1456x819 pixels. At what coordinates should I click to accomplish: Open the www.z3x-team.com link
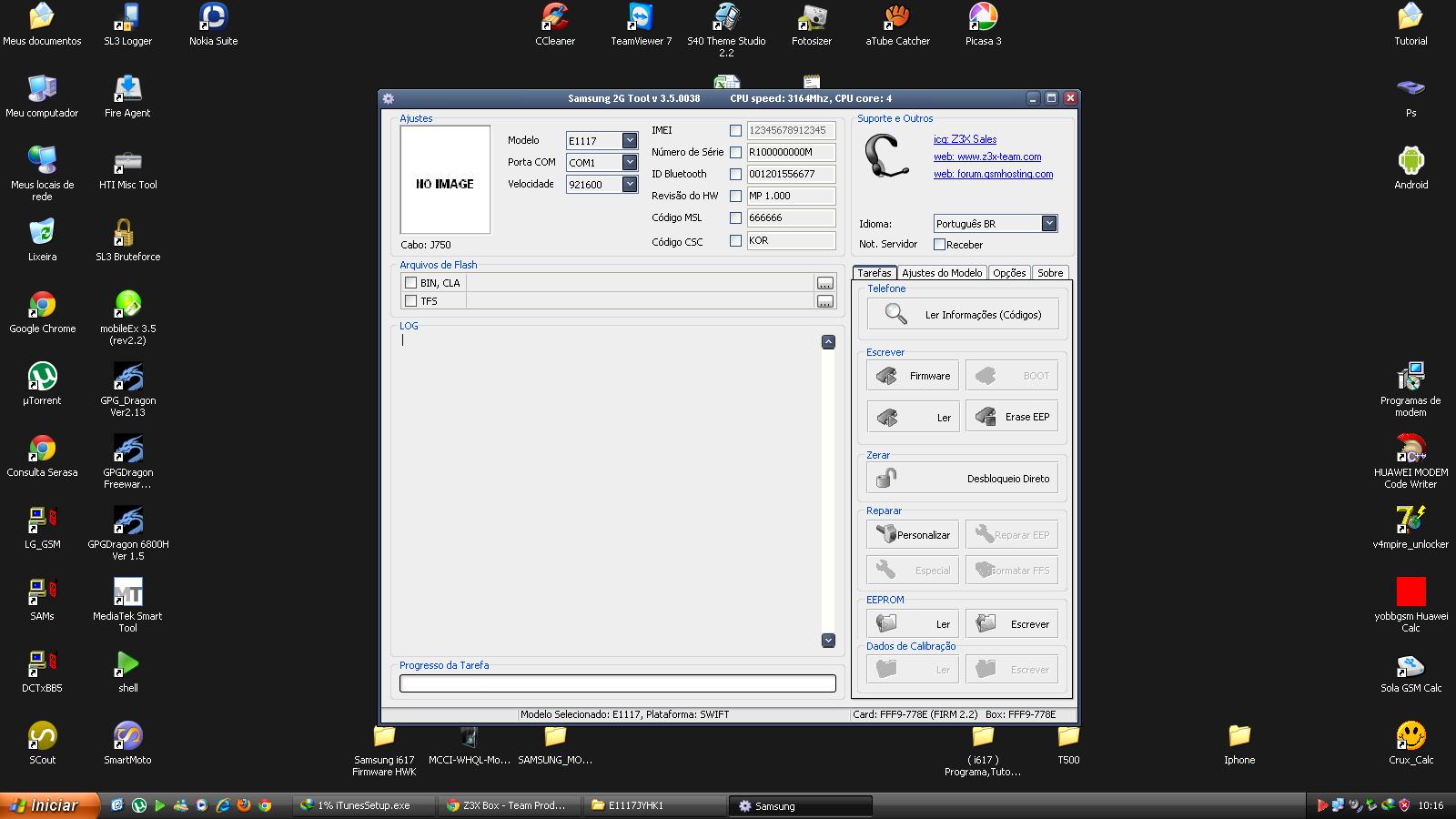(x=987, y=157)
